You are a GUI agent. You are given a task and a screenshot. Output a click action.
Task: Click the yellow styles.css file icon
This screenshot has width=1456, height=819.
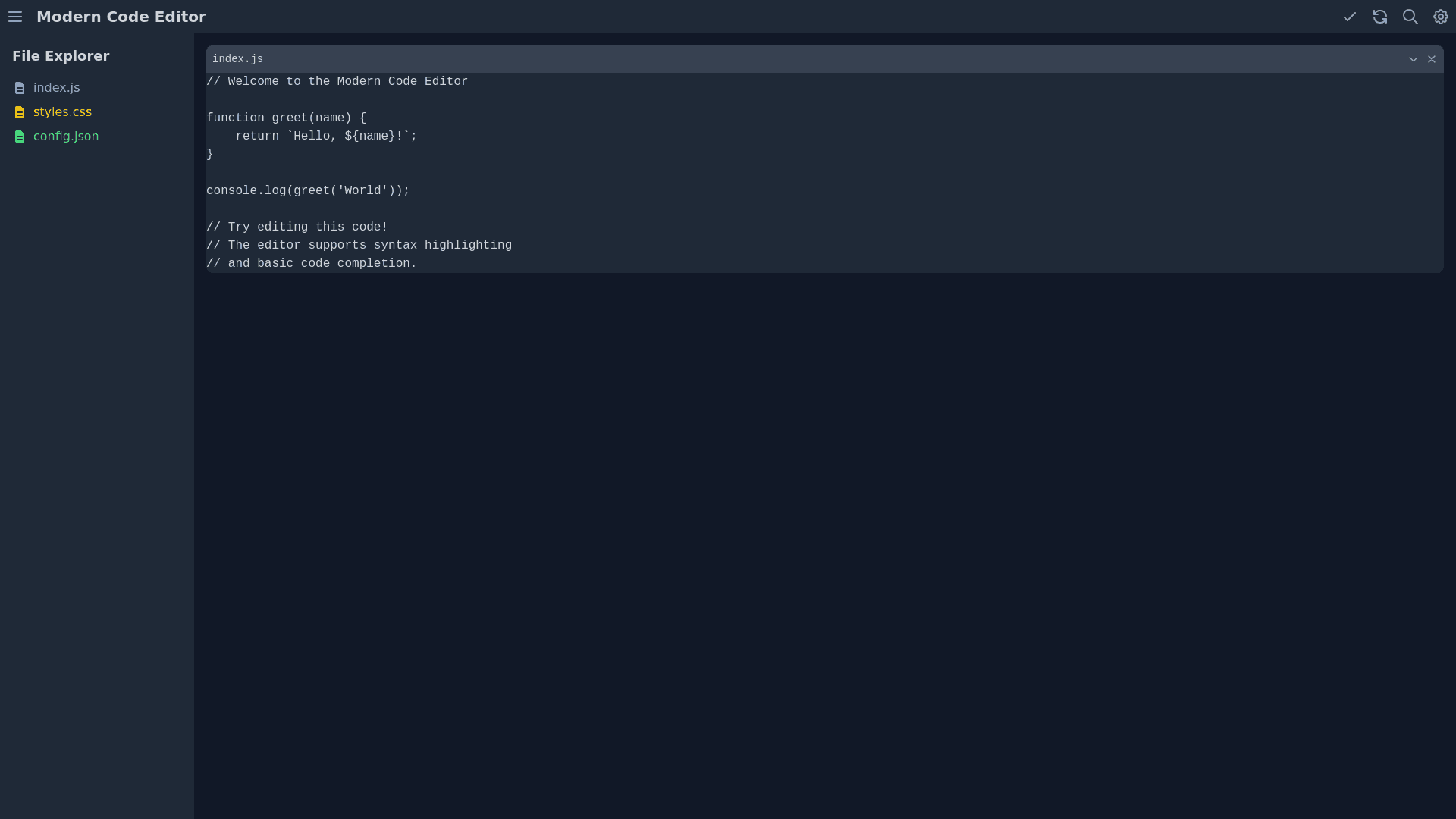(x=20, y=113)
